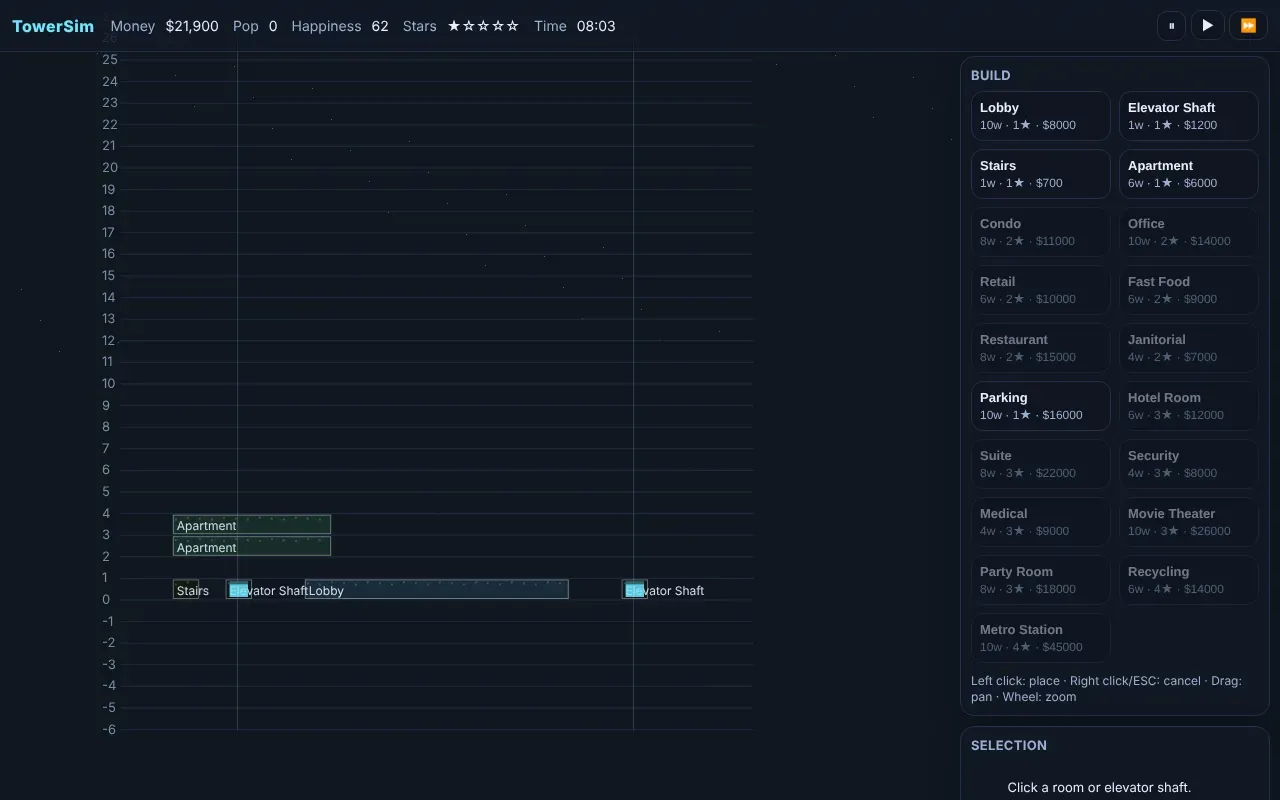Speed up with the fast-forward button
The width and height of the screenshot is (1280, 800).
coord(1248,25)
